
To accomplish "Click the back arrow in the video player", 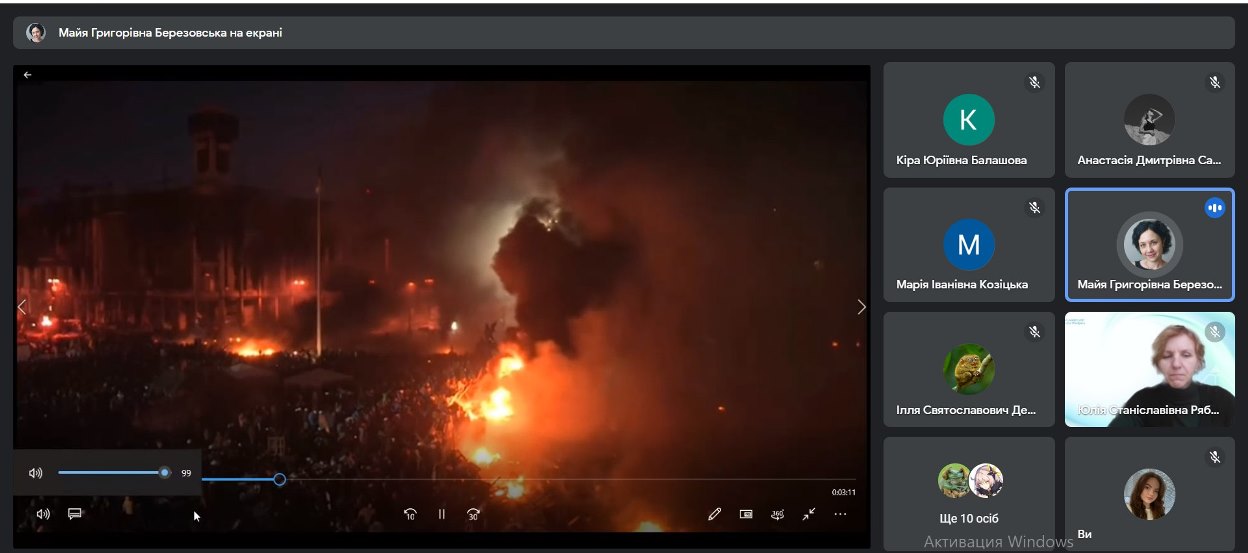I will (x=27, y=75).
